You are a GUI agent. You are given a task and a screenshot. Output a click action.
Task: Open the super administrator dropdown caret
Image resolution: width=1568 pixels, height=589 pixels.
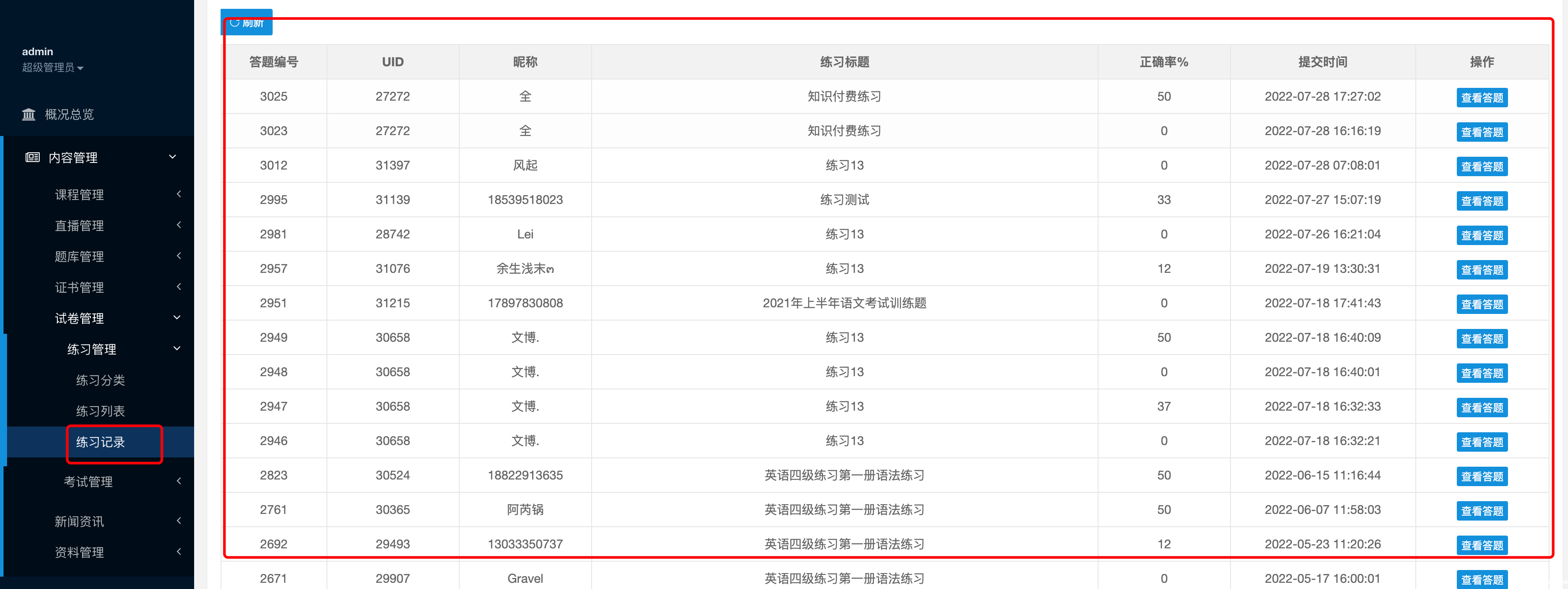click(80, 68)
